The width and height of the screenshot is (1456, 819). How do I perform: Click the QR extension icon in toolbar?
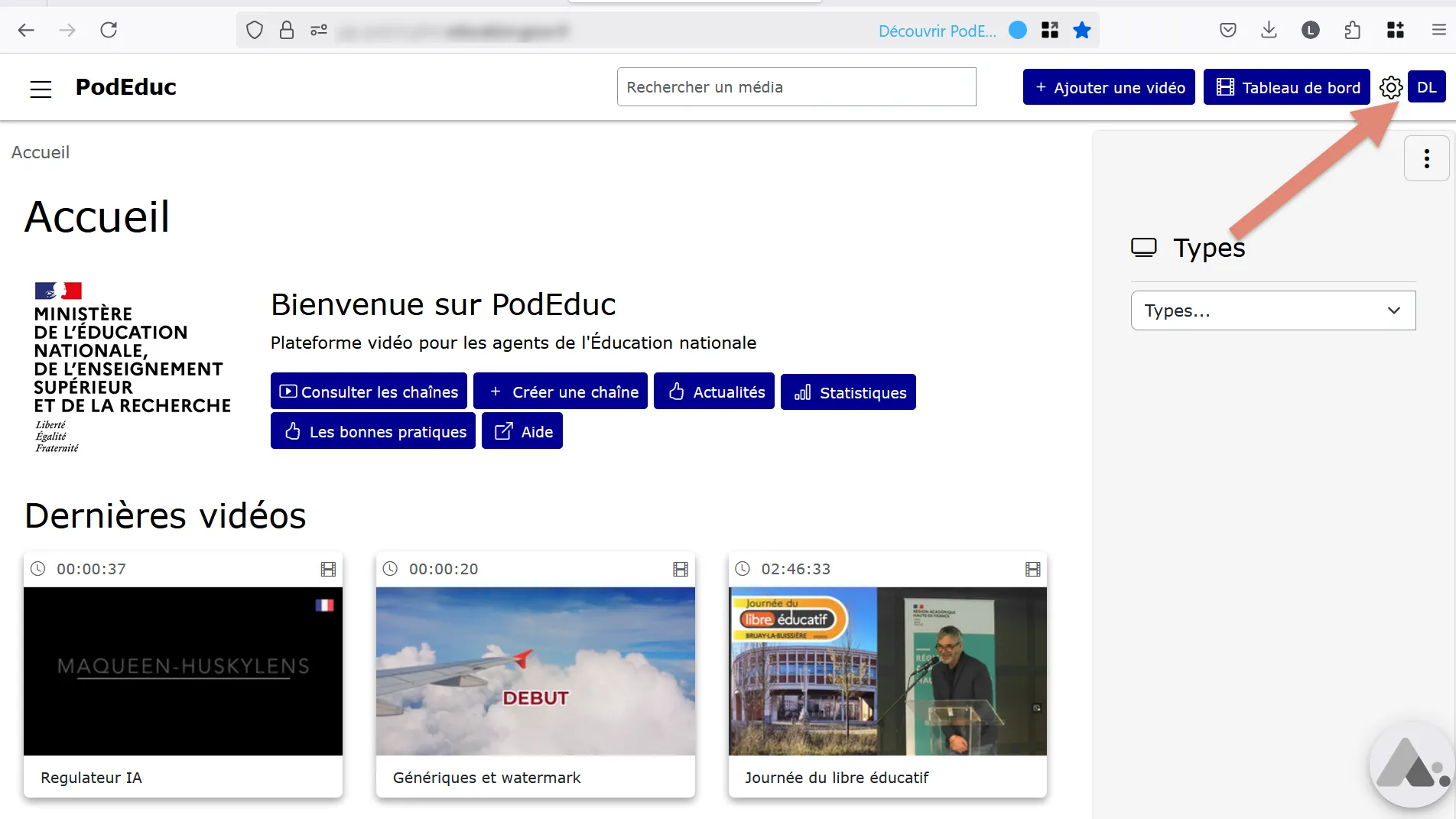tap(1396, 30)
